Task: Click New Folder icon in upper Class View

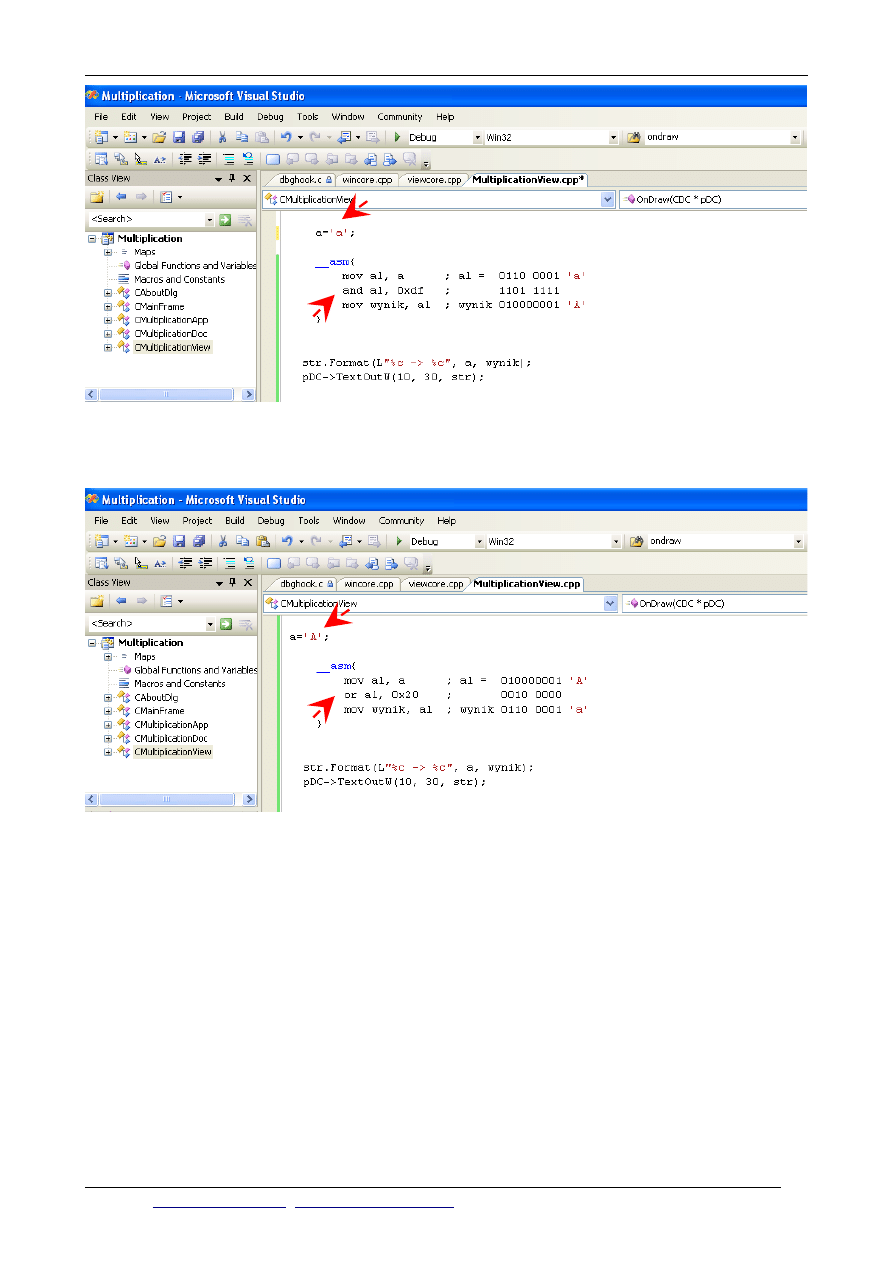Action: (x=97, y=197)
